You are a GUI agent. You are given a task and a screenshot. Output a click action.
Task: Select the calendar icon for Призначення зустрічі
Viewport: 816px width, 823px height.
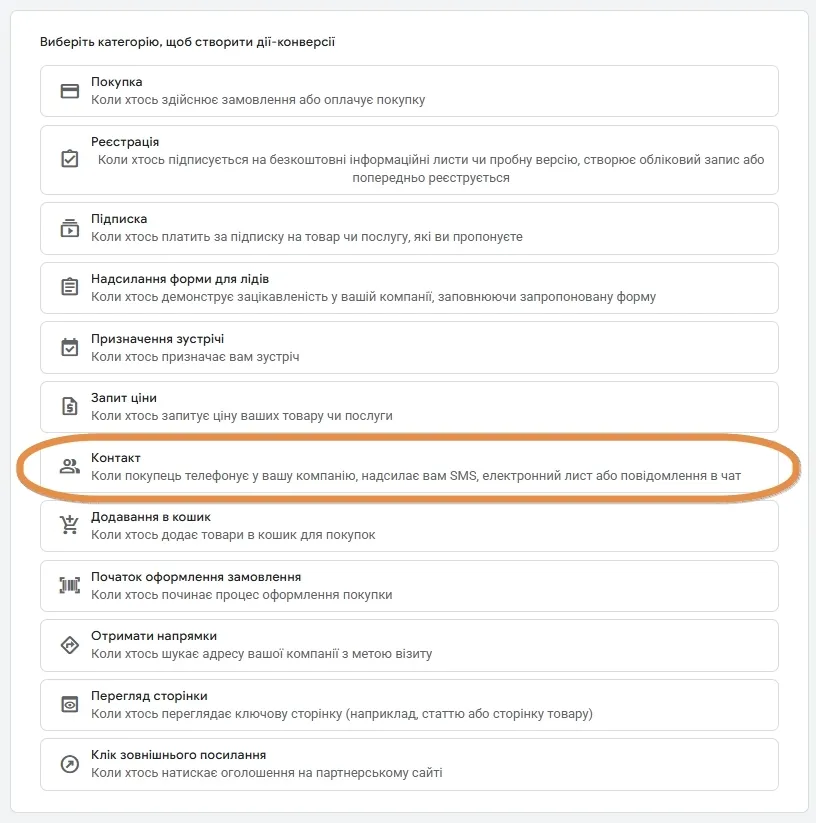[70, 347]
